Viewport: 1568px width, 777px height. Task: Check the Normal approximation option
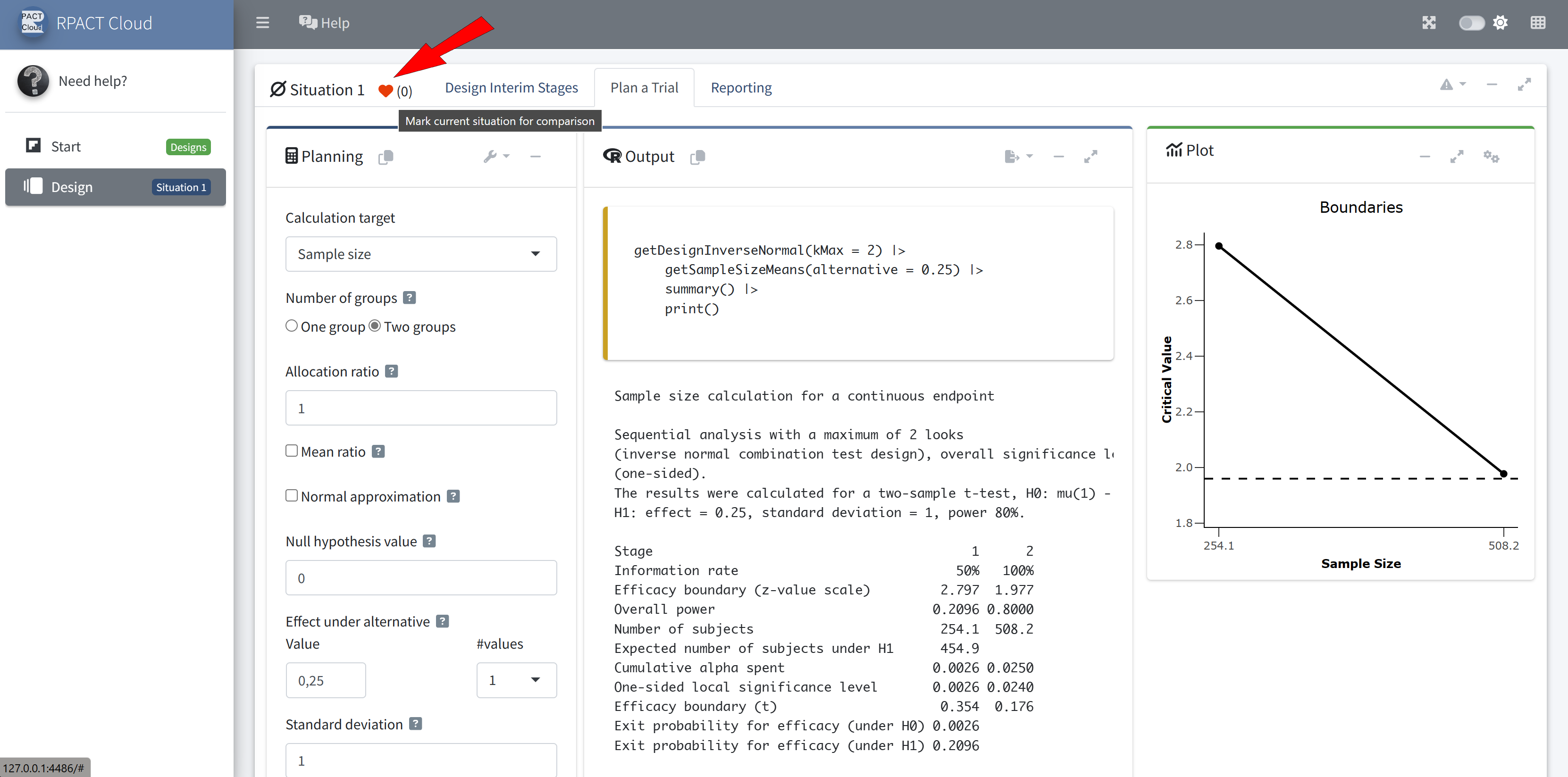pos(292,496)
